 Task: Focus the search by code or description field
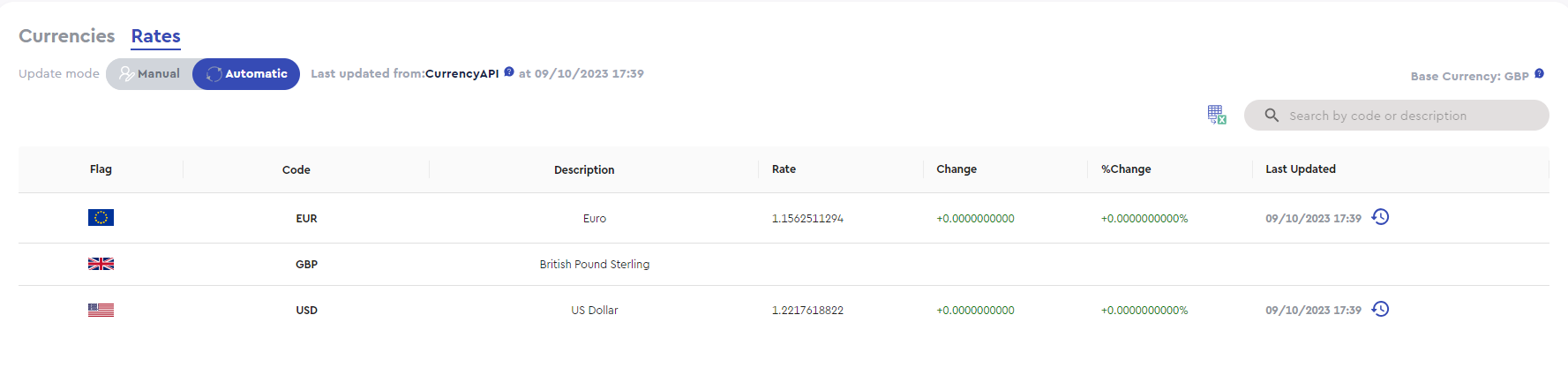point(1397,116)
